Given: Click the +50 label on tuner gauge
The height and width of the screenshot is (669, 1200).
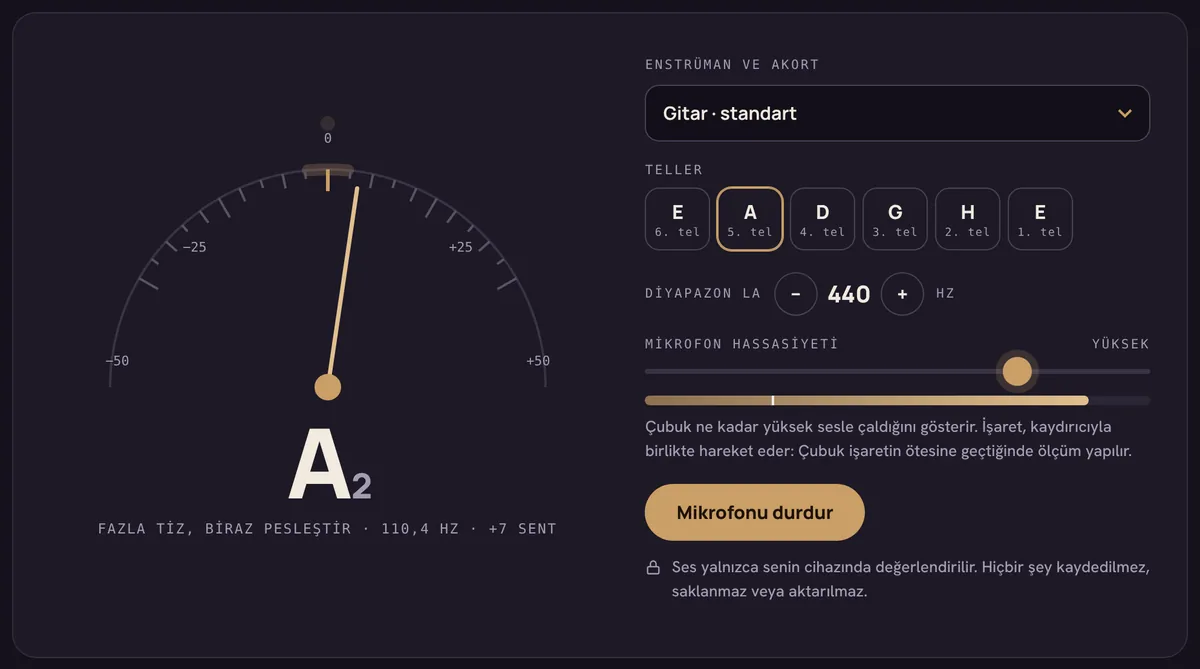Looking at the screenshot, I should [538, 361].
